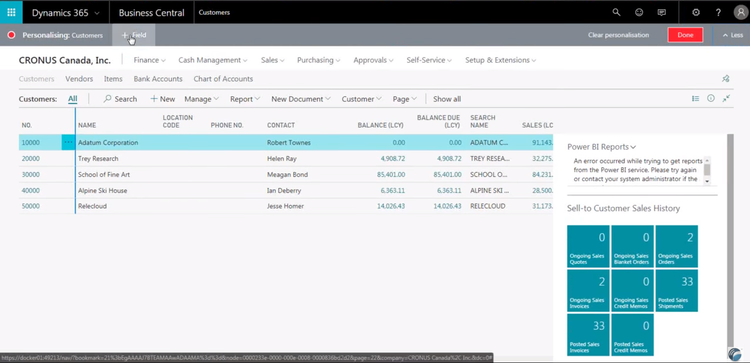
Task: Open the help question mark icon
Action: click(x=718, y=12)
